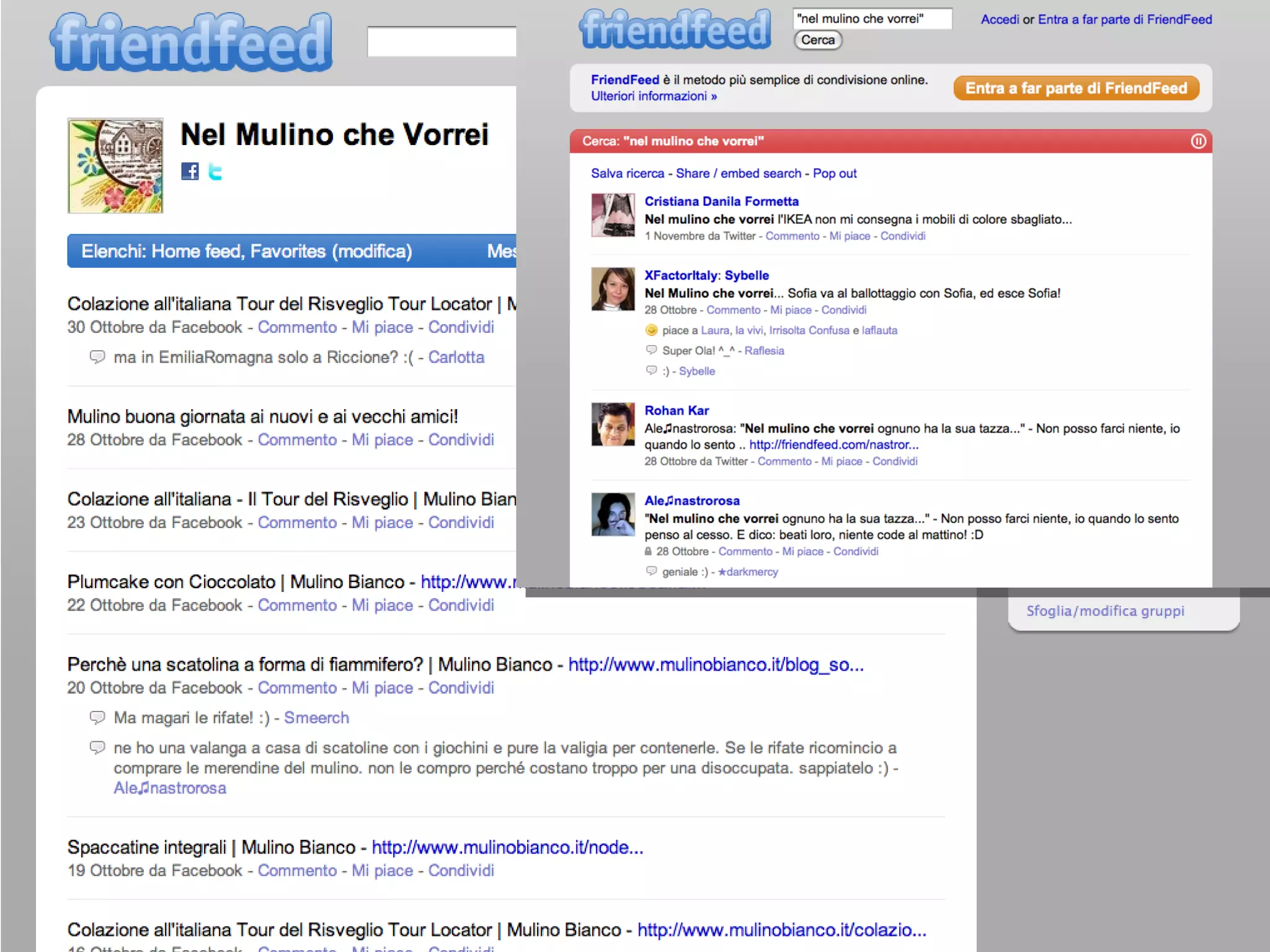Click the Salva ricerca link
The image size is (1270, 952).
click(628, 174)
